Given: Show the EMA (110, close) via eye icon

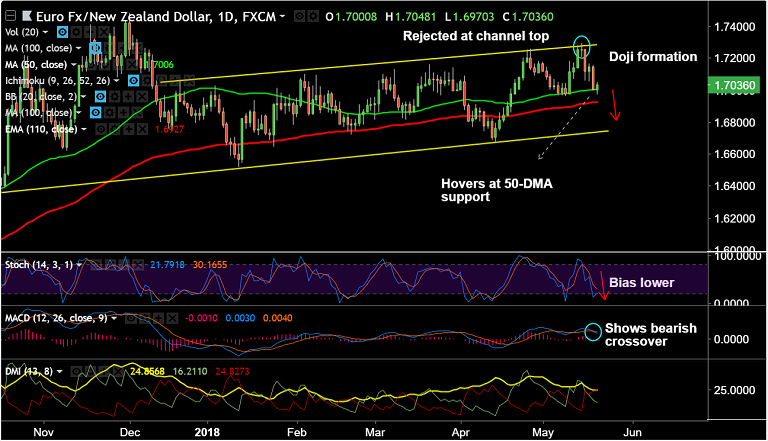Looking at the screenshot, I should 100,129.
